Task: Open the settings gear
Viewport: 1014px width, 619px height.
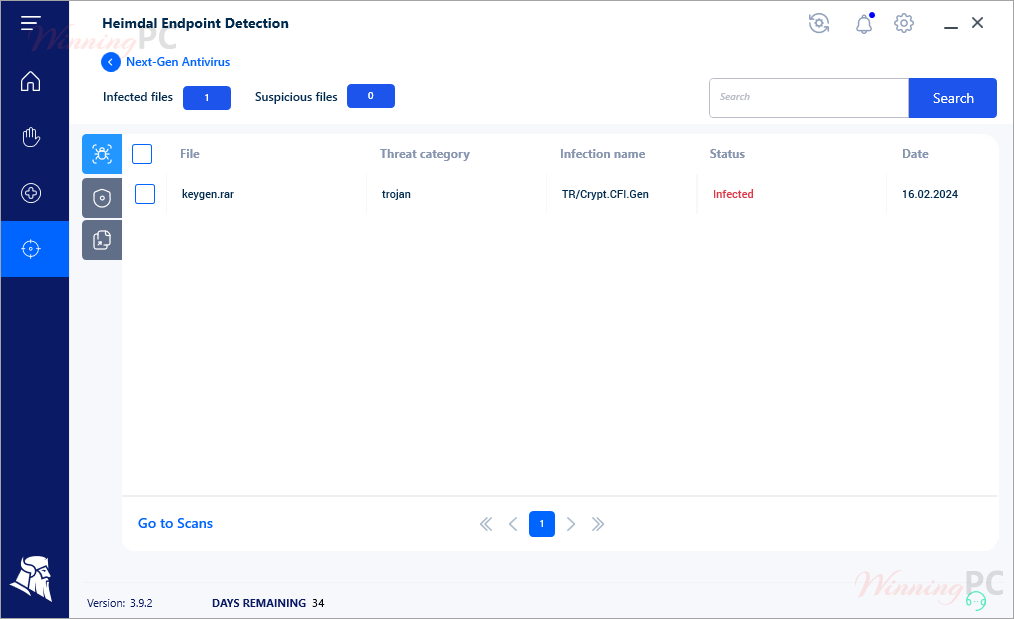Action: (904, 23)
